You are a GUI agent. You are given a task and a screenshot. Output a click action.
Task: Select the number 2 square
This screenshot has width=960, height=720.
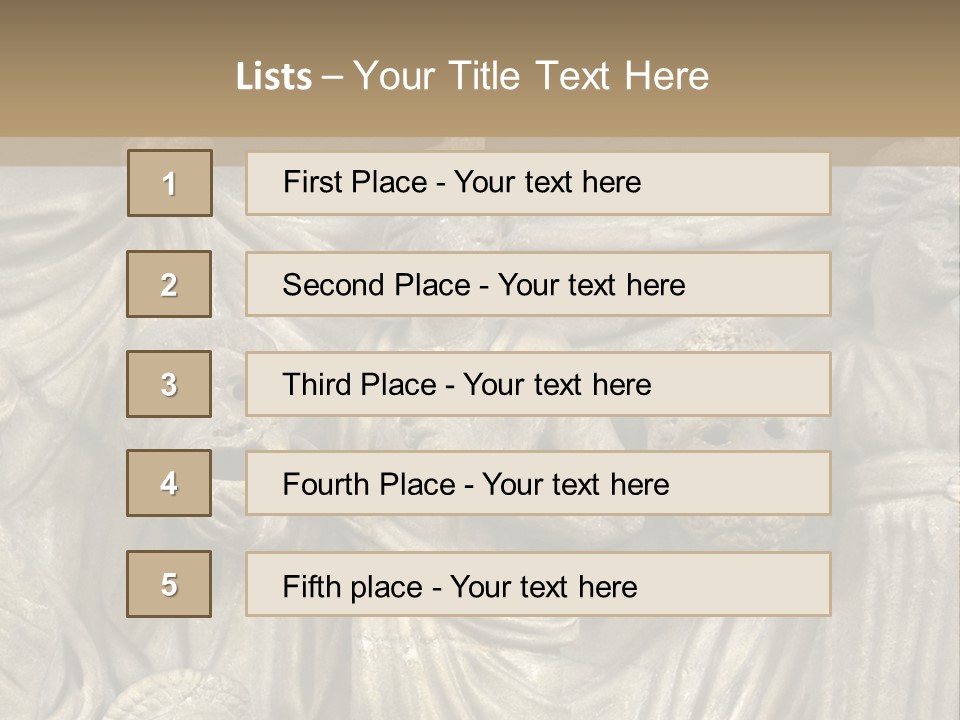coord(169,284)
